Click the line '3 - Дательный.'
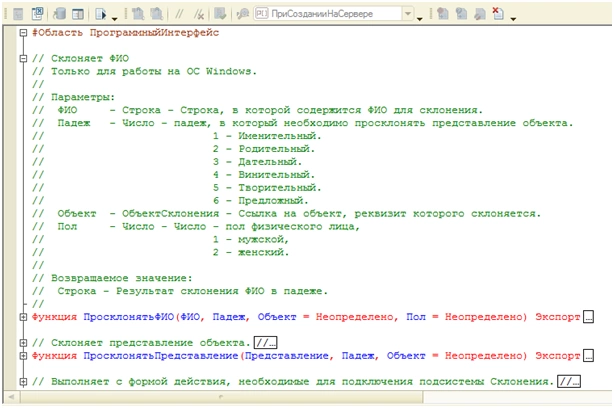The image size is (614, 408). tap(257, 162)
